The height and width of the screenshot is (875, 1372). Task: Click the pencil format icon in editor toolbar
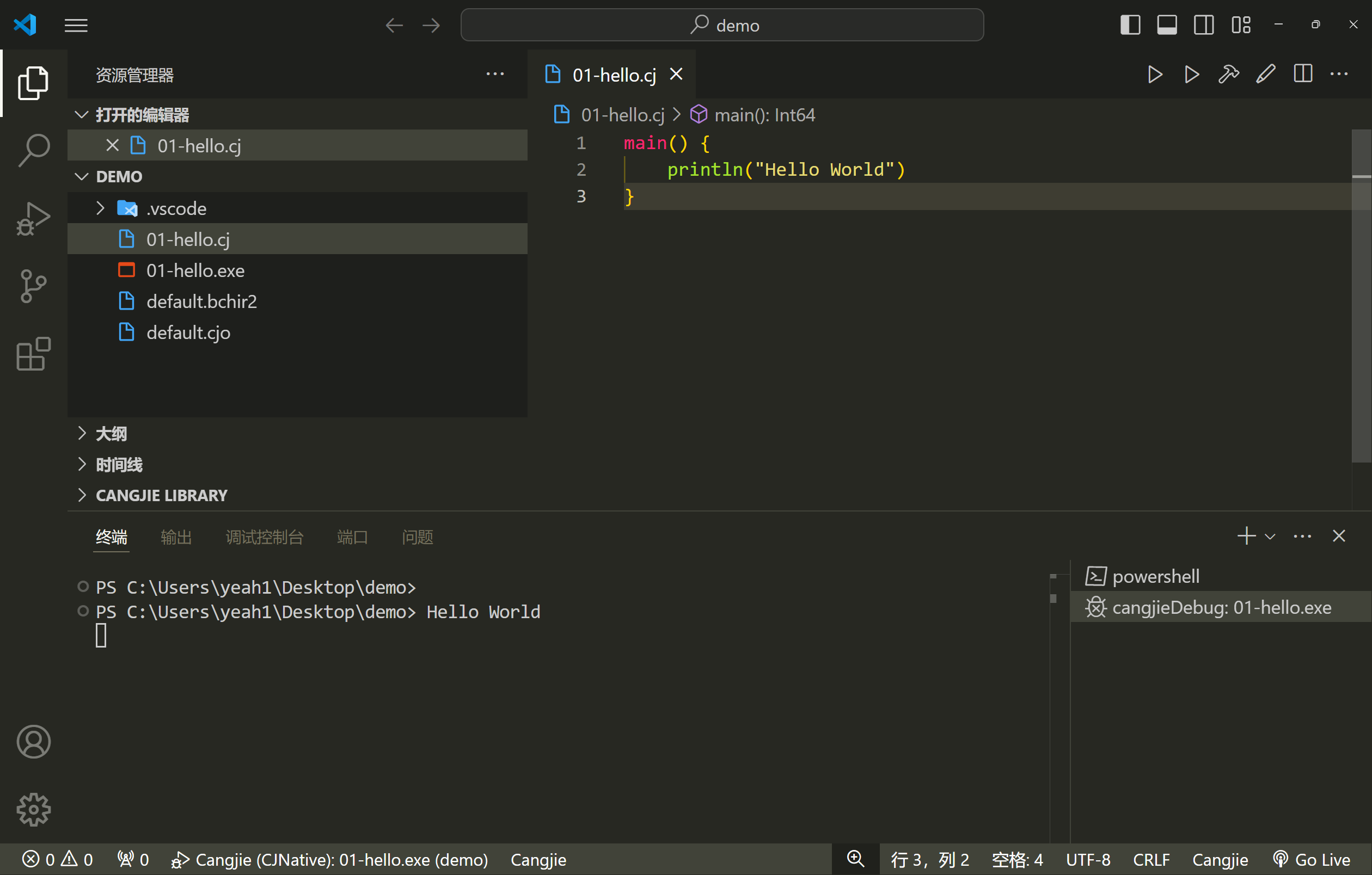coord(1265,75)
